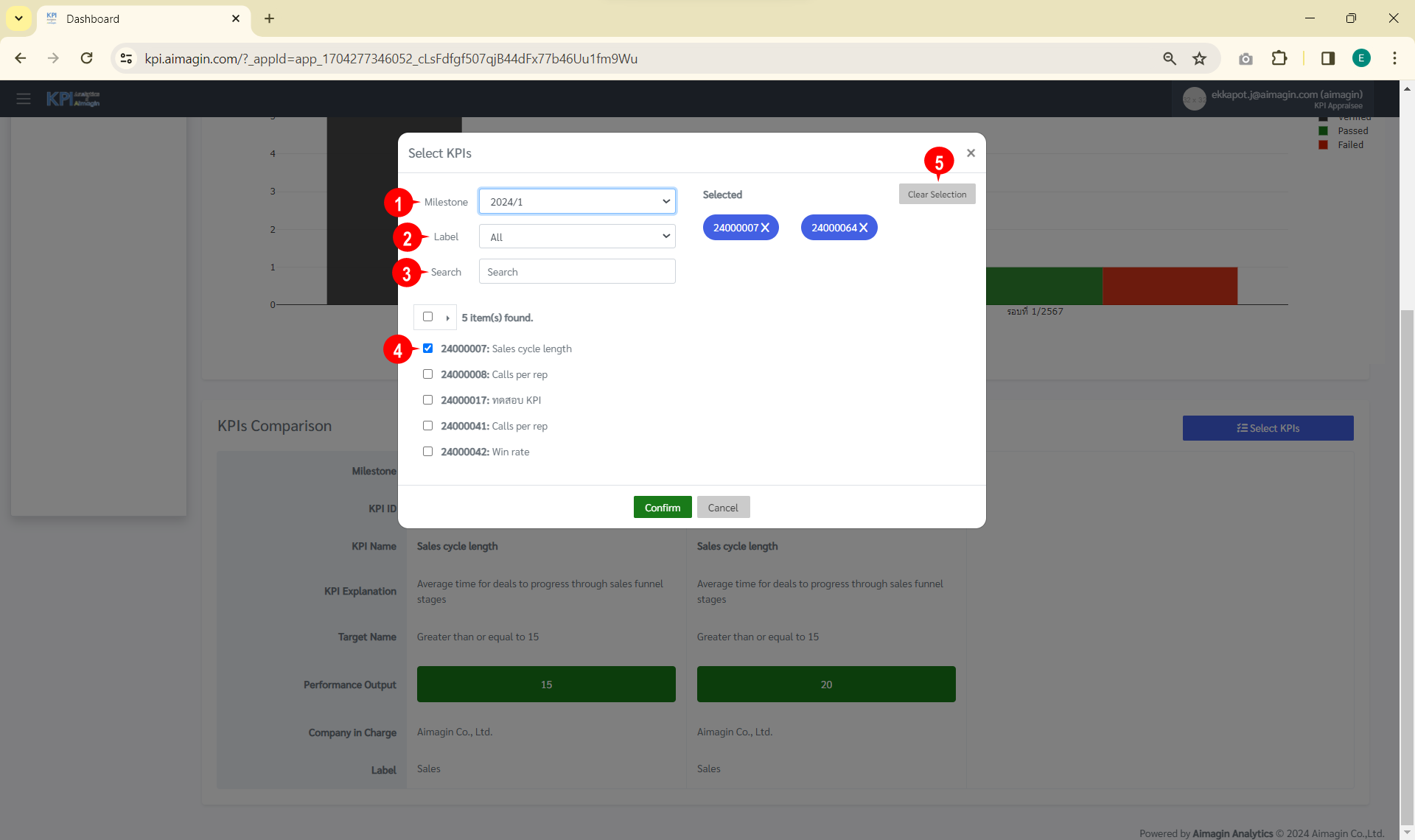Open the Extensions puzzle icon
This screenshot has height=840, width=1415.
[1279, 58]
